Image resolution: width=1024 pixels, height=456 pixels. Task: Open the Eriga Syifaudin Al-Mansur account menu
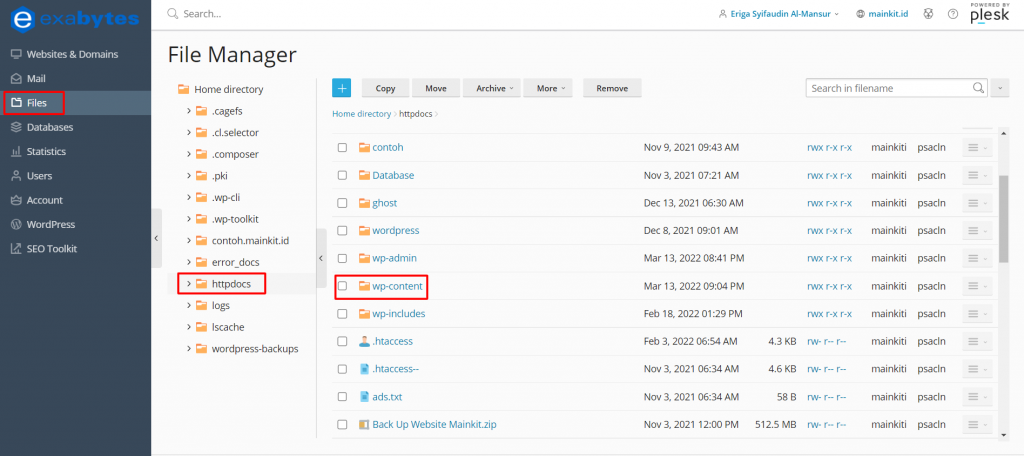point(778,14)
